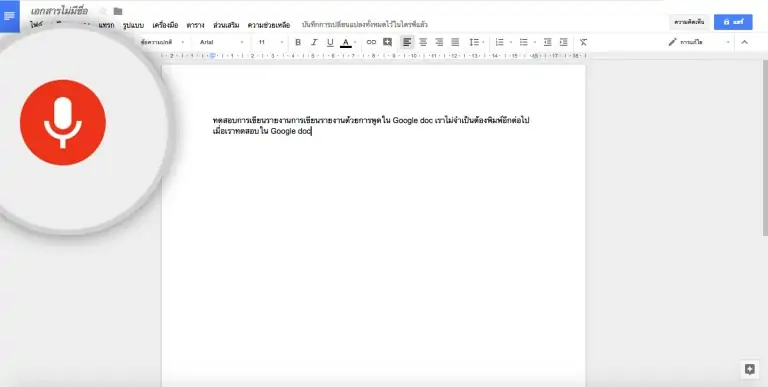Open the รูปแบบ (Format) menu

click(133, 25)
